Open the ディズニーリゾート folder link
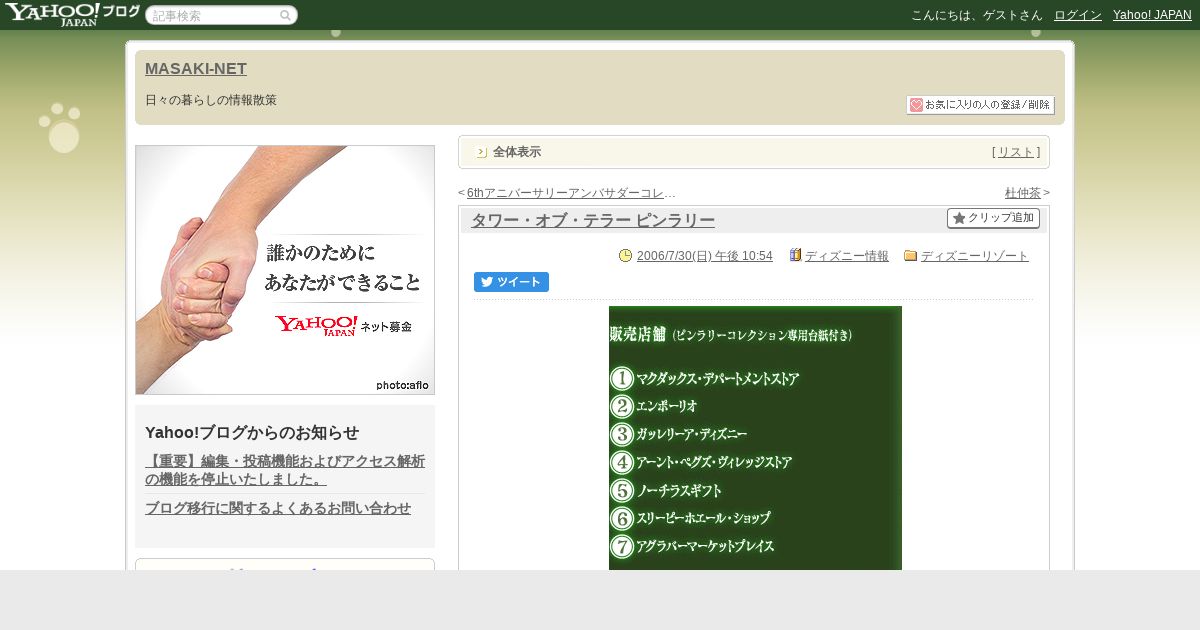Image resolution: width=1200 pixels, height=630 pixels. point(975,256)
